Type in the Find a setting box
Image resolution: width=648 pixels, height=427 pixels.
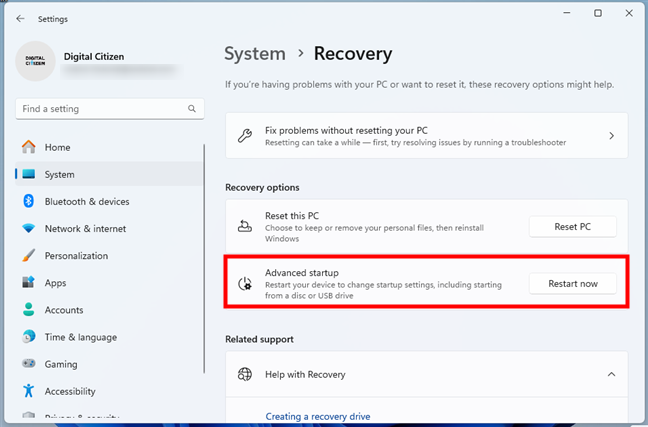pyautogui.click(x=100, y=109)
